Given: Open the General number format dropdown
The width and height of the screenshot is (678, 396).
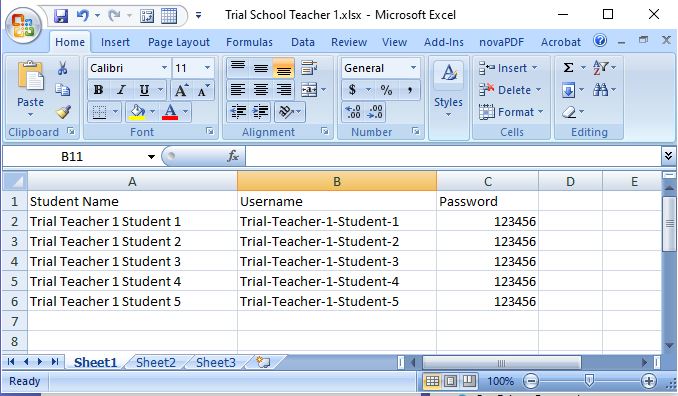Looking at the screenshot, I should point(413,68).
